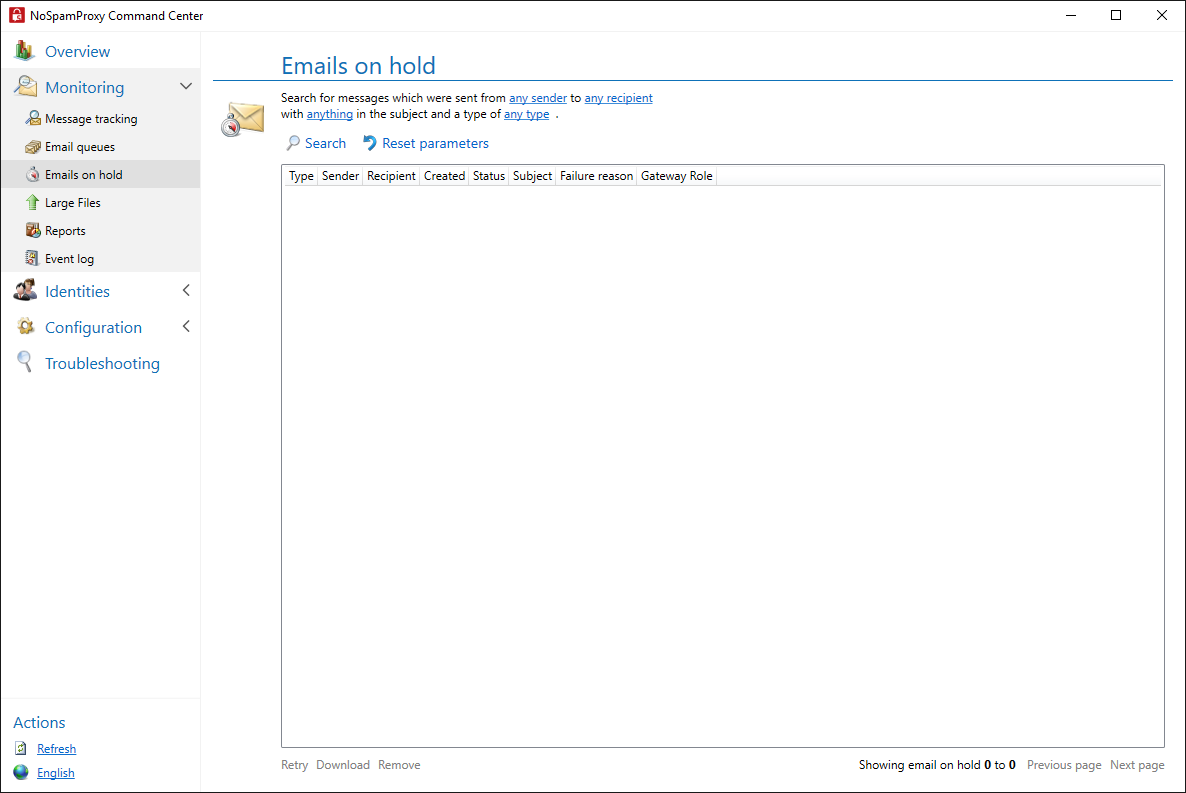Click the Event log icon
Image resolution: width=1186 pixels, height=793 pixels.
coord(32,258)
